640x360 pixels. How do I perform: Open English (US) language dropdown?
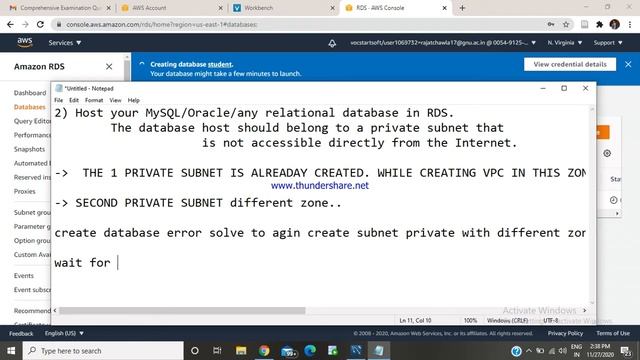tap(64, 333)
